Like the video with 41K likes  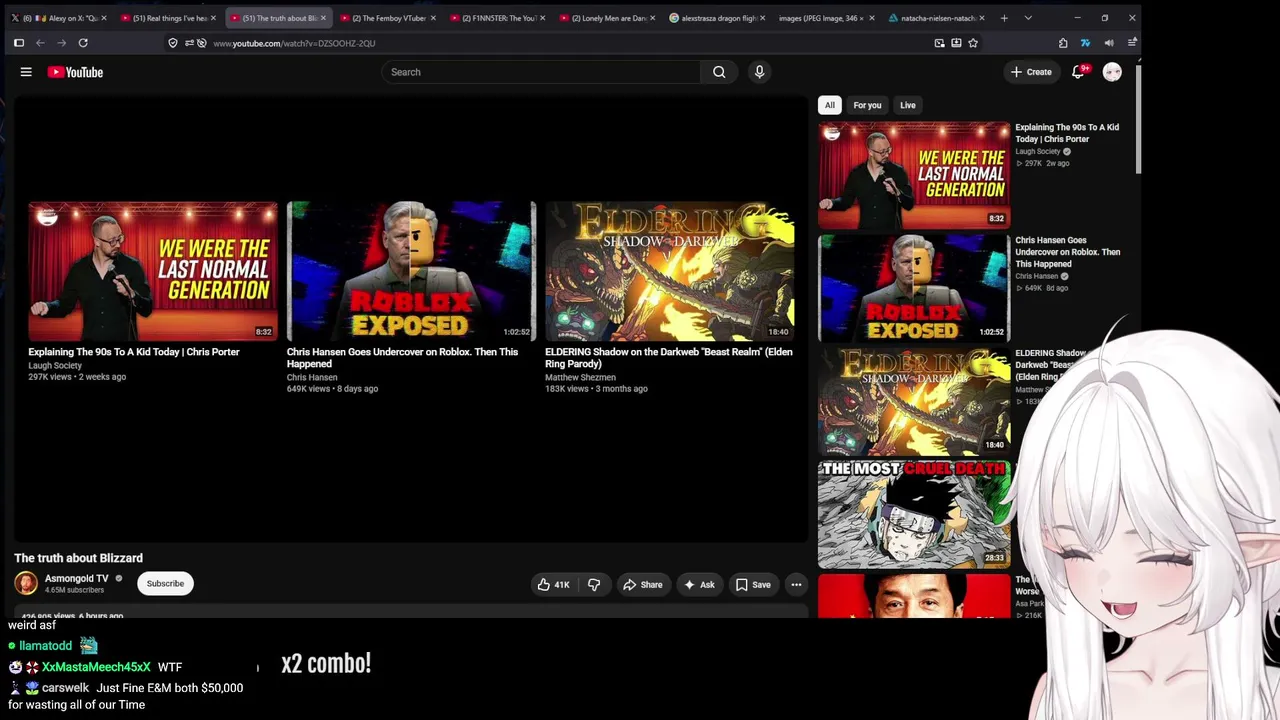(553, 584)
